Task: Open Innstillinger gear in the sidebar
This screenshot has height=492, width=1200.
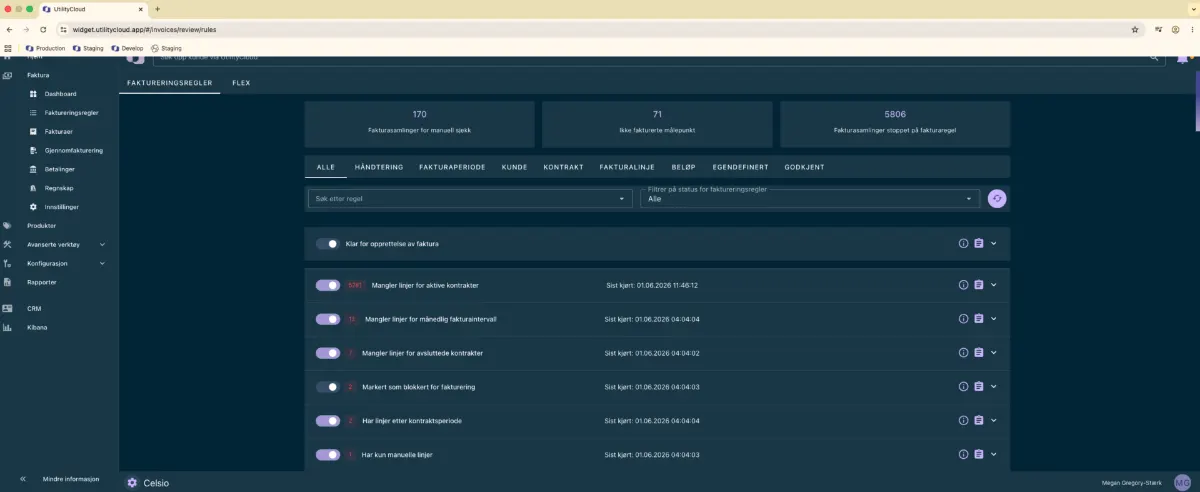Action: coord(33,207)
